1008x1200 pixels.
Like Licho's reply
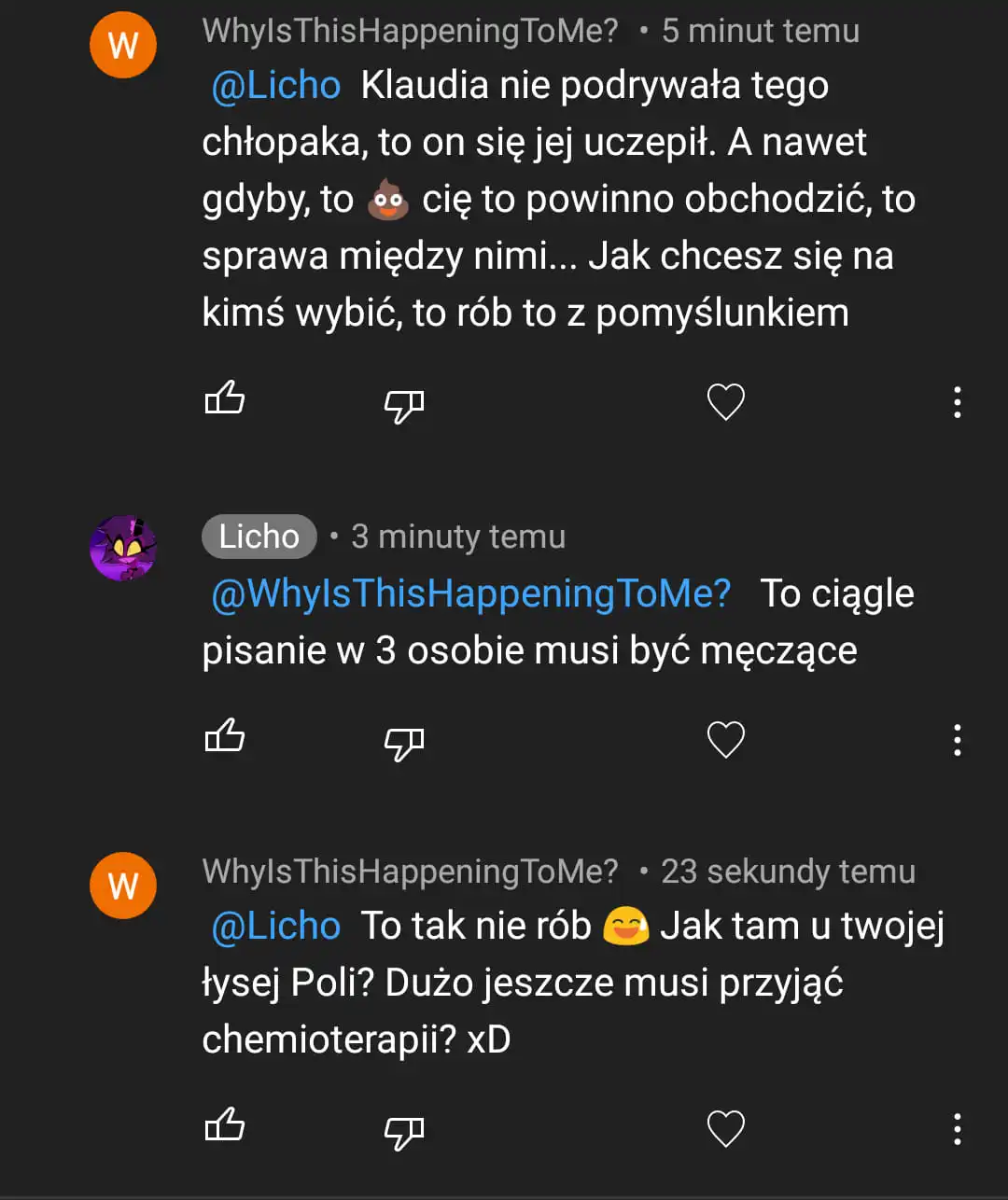point(224,736)
